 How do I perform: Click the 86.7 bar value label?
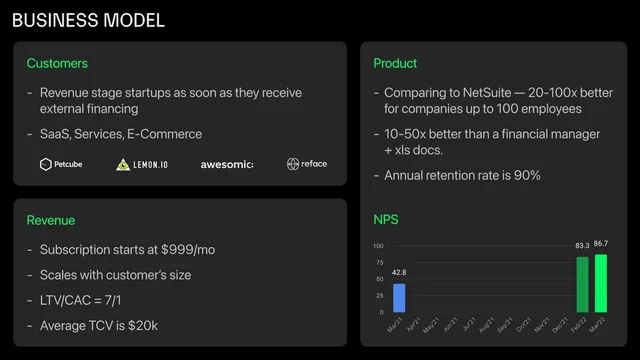tap(601, 244)
